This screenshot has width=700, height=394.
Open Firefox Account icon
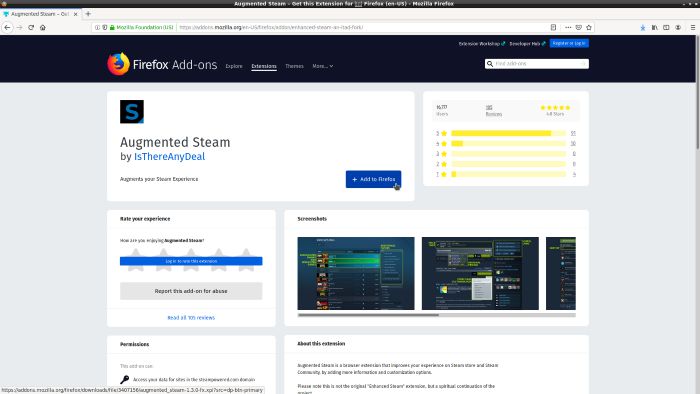678,27
